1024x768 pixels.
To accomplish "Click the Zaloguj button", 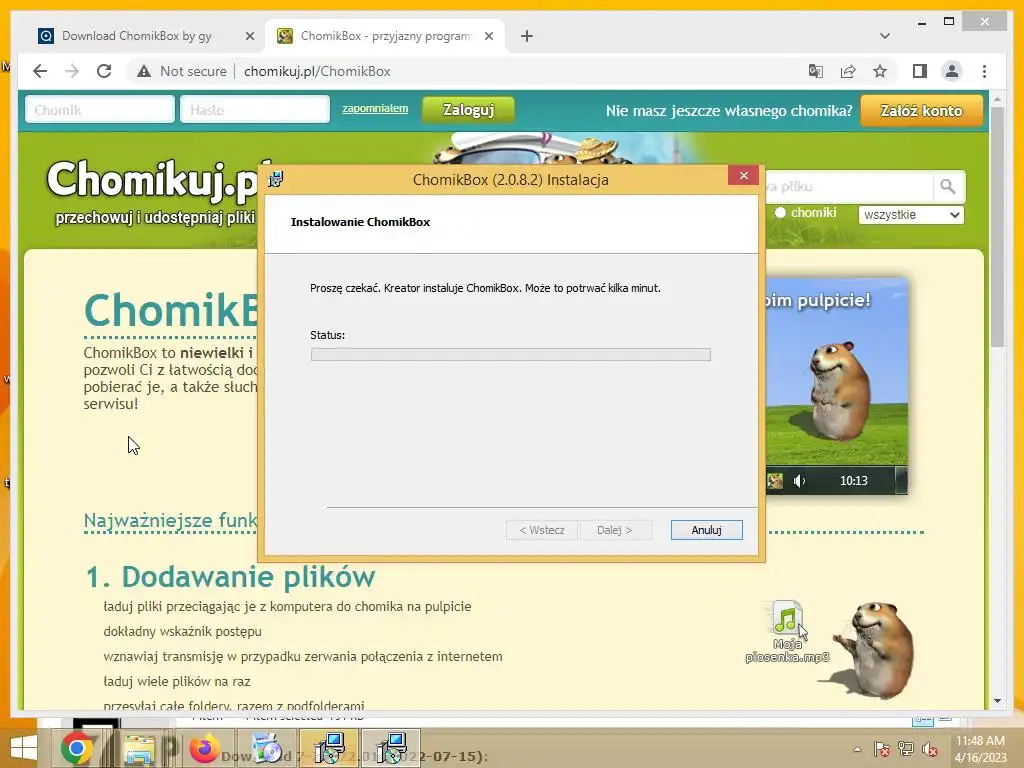I will pos(468,110).
